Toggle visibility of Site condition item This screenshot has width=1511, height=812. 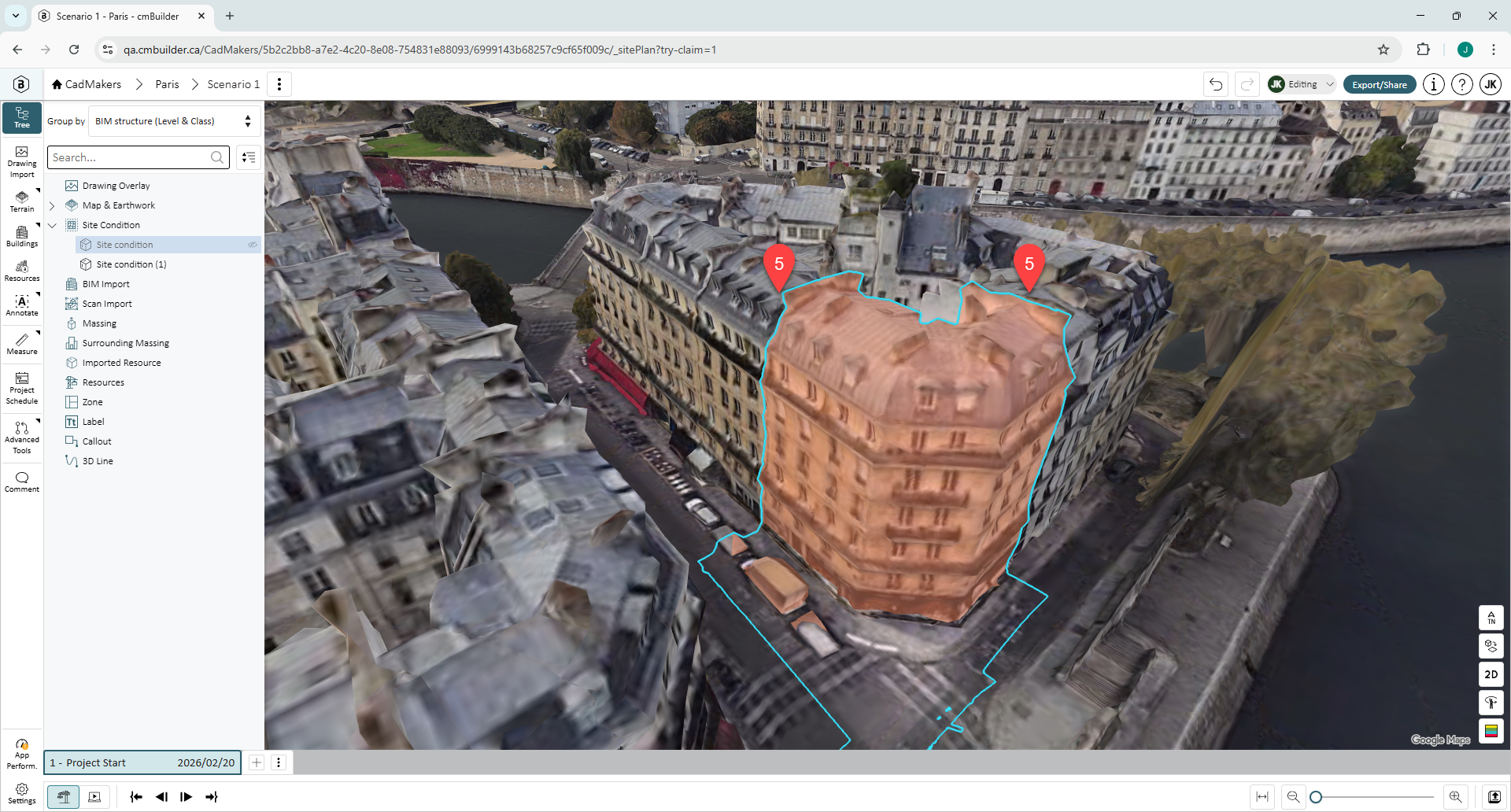click(x=253, y=245)
